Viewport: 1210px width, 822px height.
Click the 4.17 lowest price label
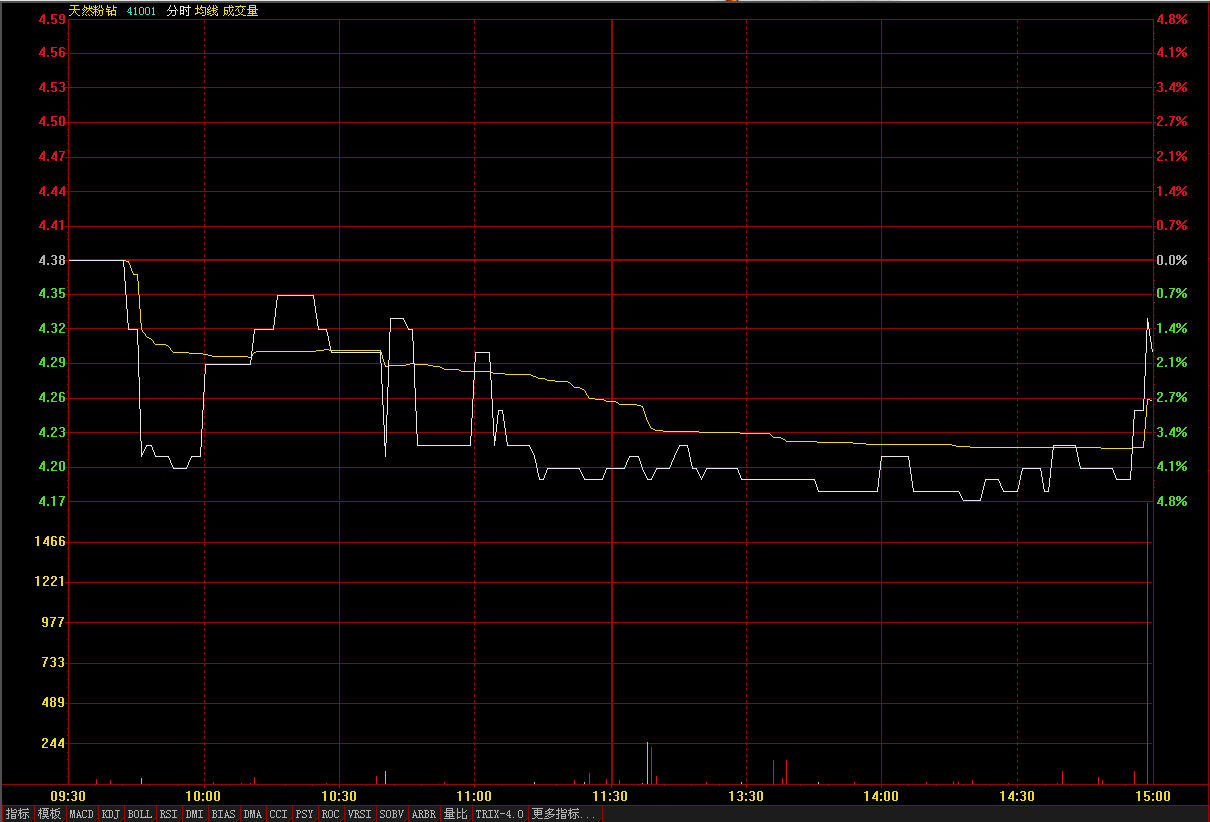[x=52, y=501]
